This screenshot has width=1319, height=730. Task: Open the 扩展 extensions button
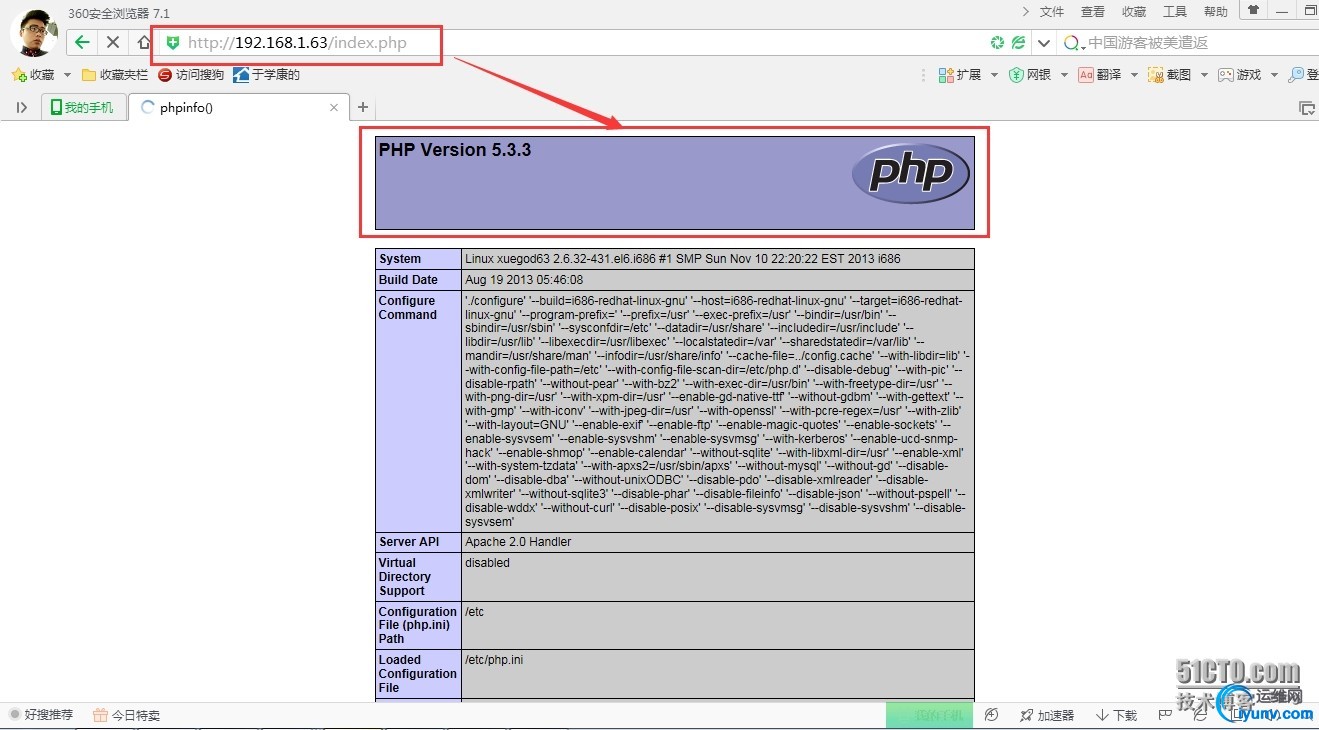coord(960,75)
